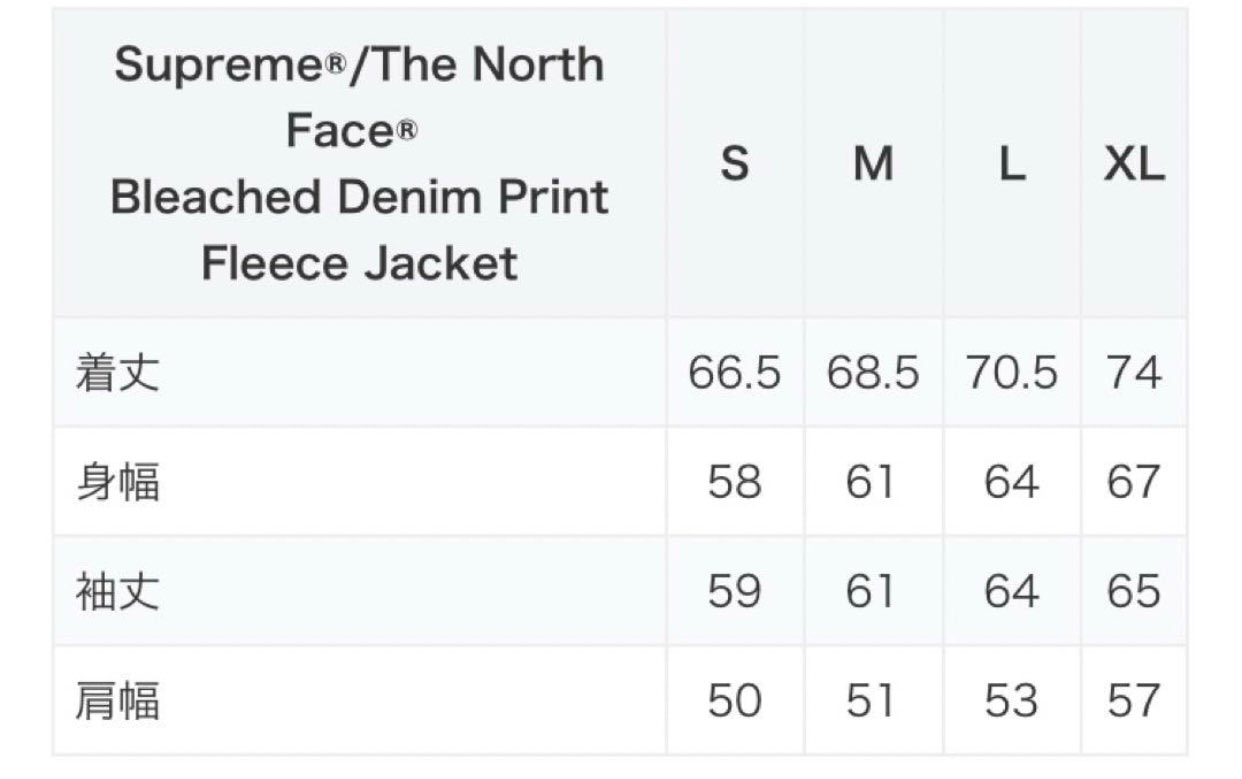Click the 65 sleeve length cell

tap(1134, 592)
